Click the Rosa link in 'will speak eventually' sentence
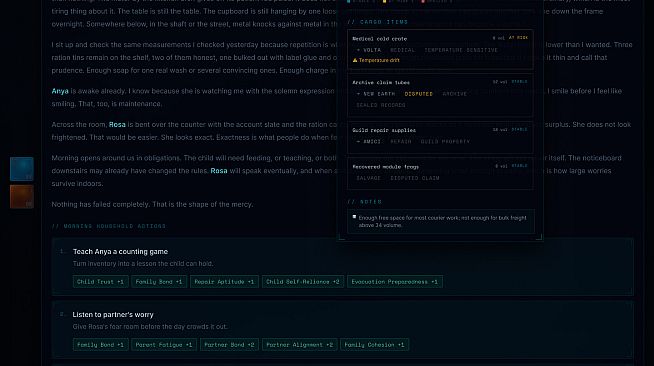The height and width of the screenshot is (366, 654). 219,171
